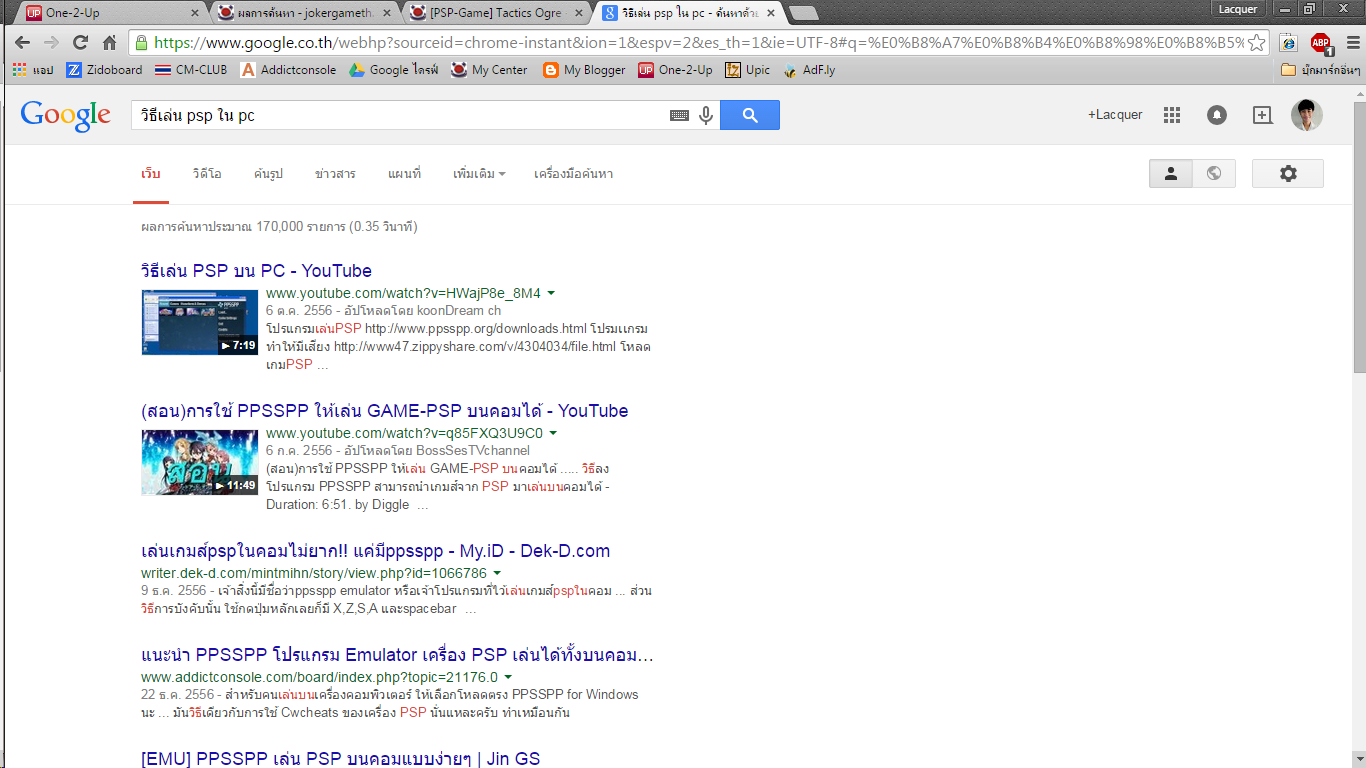Open the account profile photo
Image resolution: width=1366 pixels, height=768 pixels.
1307,115
